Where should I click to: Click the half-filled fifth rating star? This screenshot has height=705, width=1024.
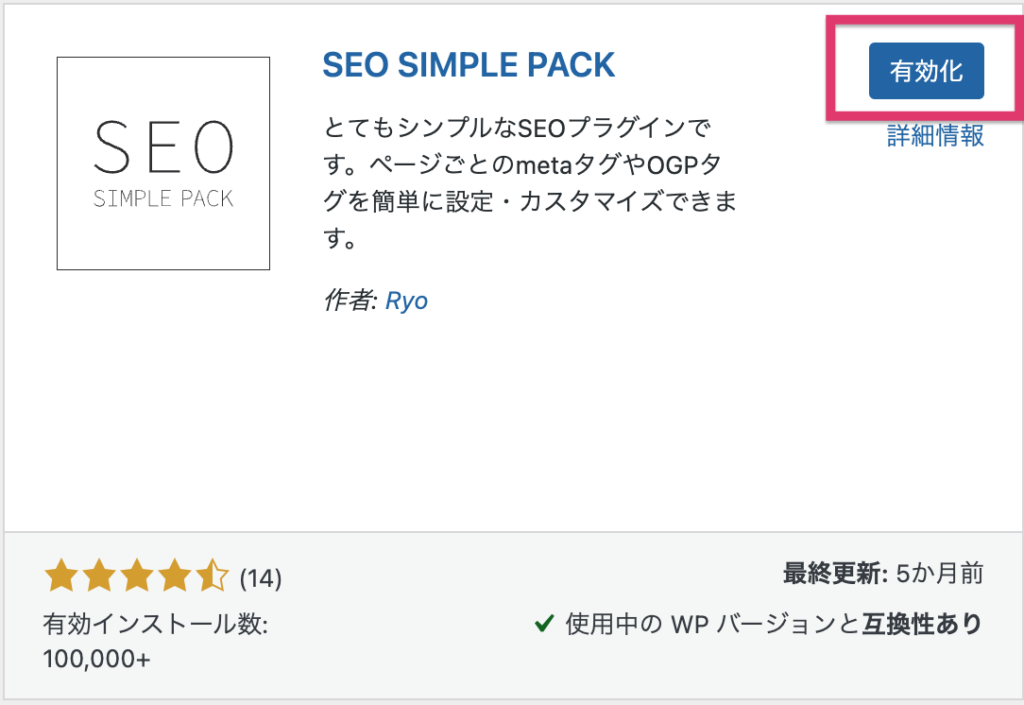point(212,576)
